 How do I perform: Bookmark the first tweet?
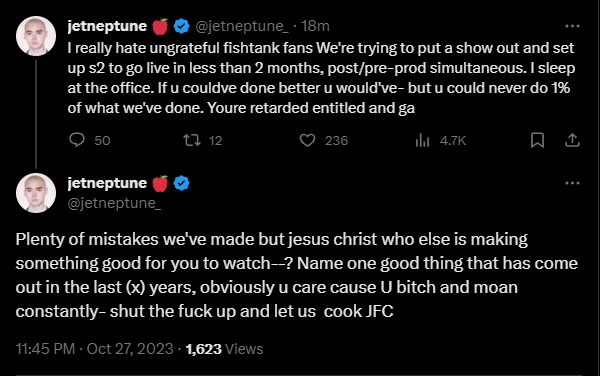click(537, 140)
